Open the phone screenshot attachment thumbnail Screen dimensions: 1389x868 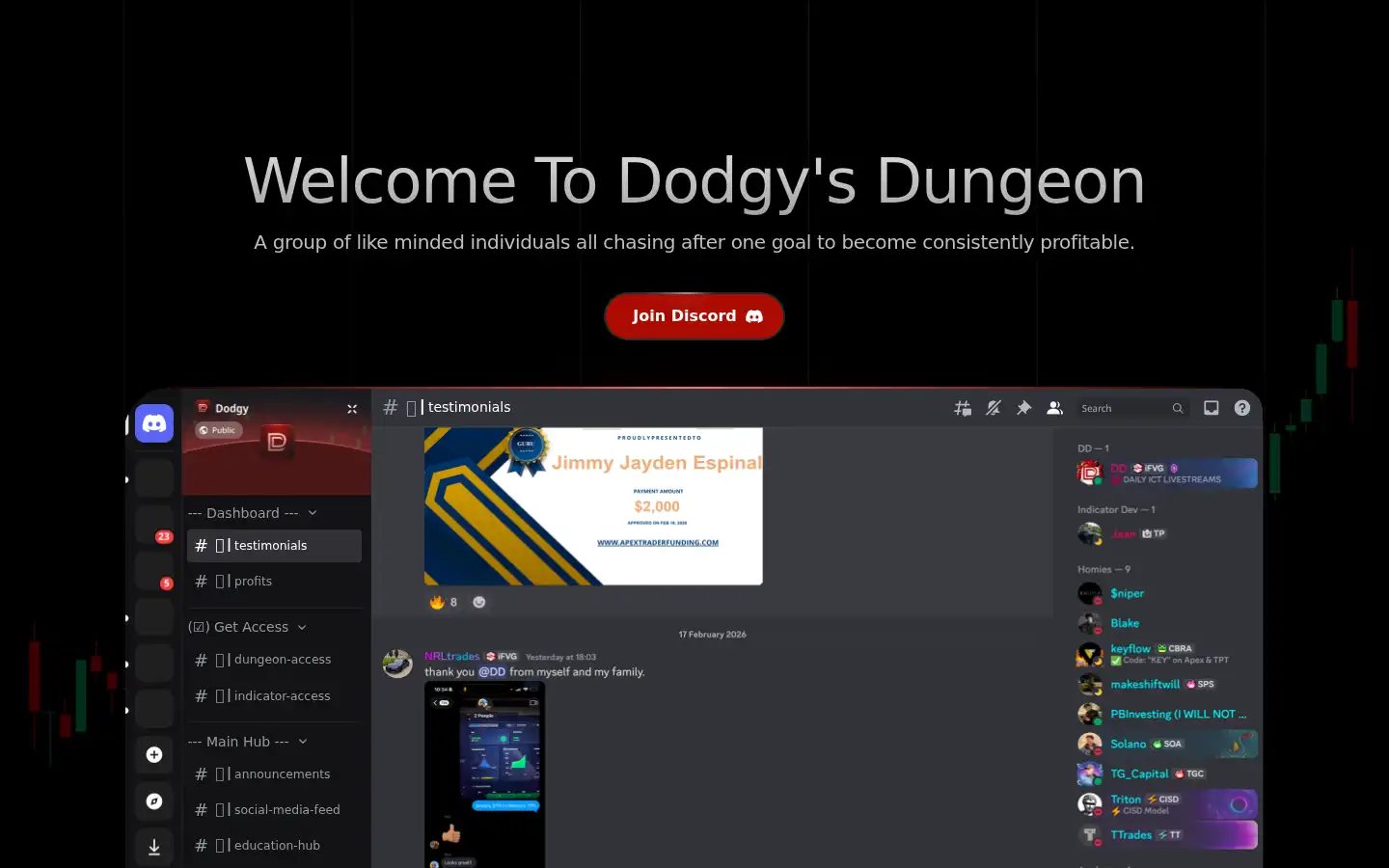coord(484,774)
